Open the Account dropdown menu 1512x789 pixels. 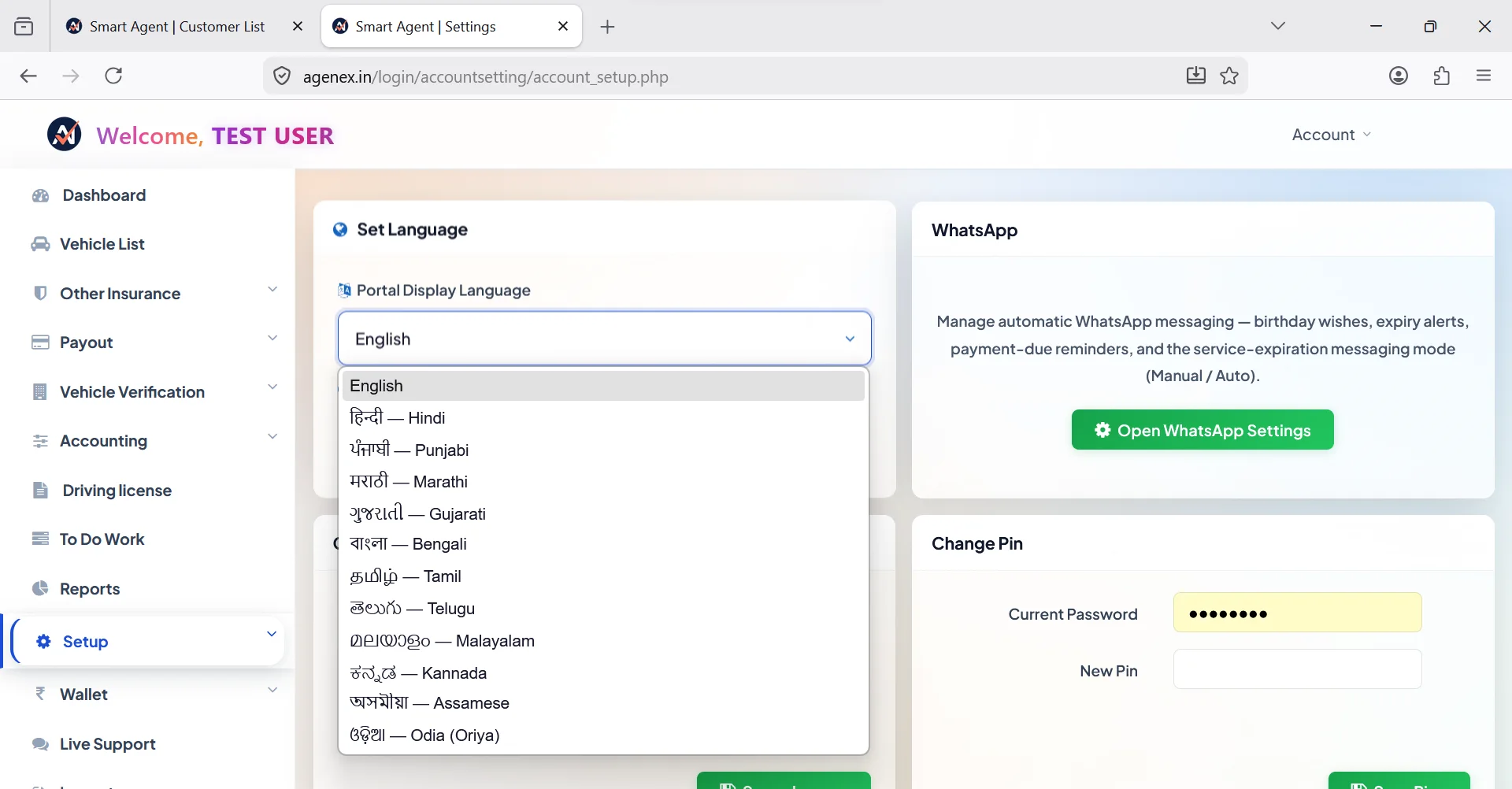[x=1332, y=135]
